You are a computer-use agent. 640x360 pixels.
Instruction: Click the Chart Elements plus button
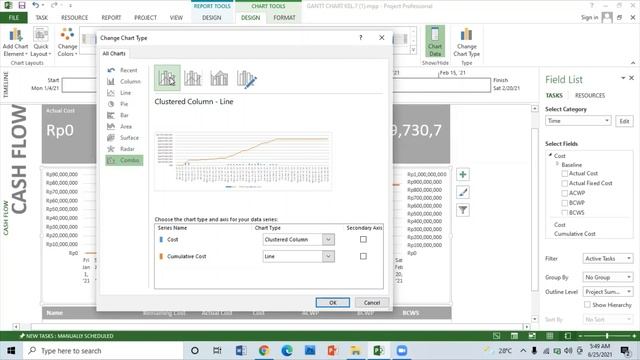pos(463,175)
